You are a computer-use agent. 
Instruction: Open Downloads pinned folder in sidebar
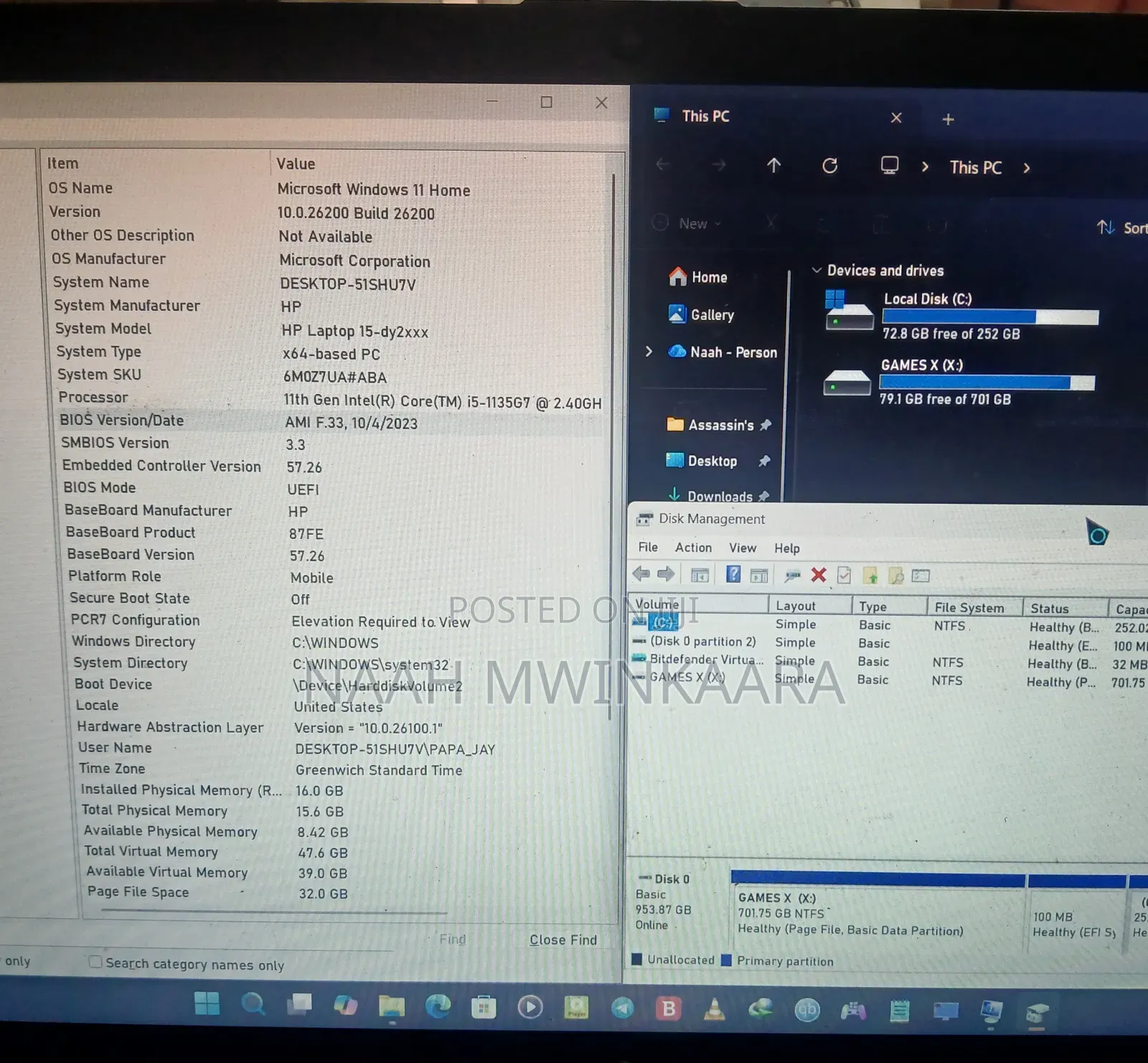718,496
